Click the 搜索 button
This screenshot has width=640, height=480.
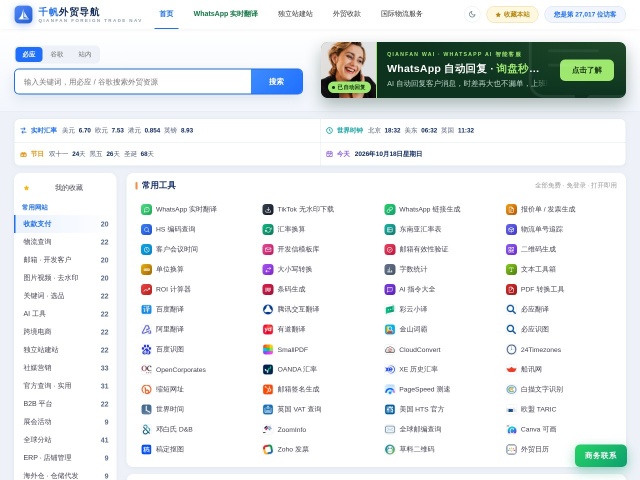(277, 82)
